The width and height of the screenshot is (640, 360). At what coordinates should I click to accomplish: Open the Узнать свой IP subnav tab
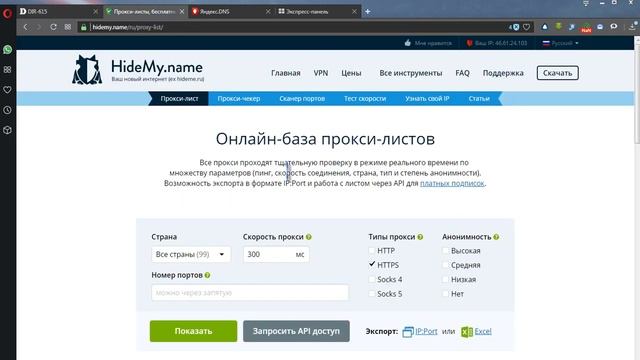(x=427, y=98)
